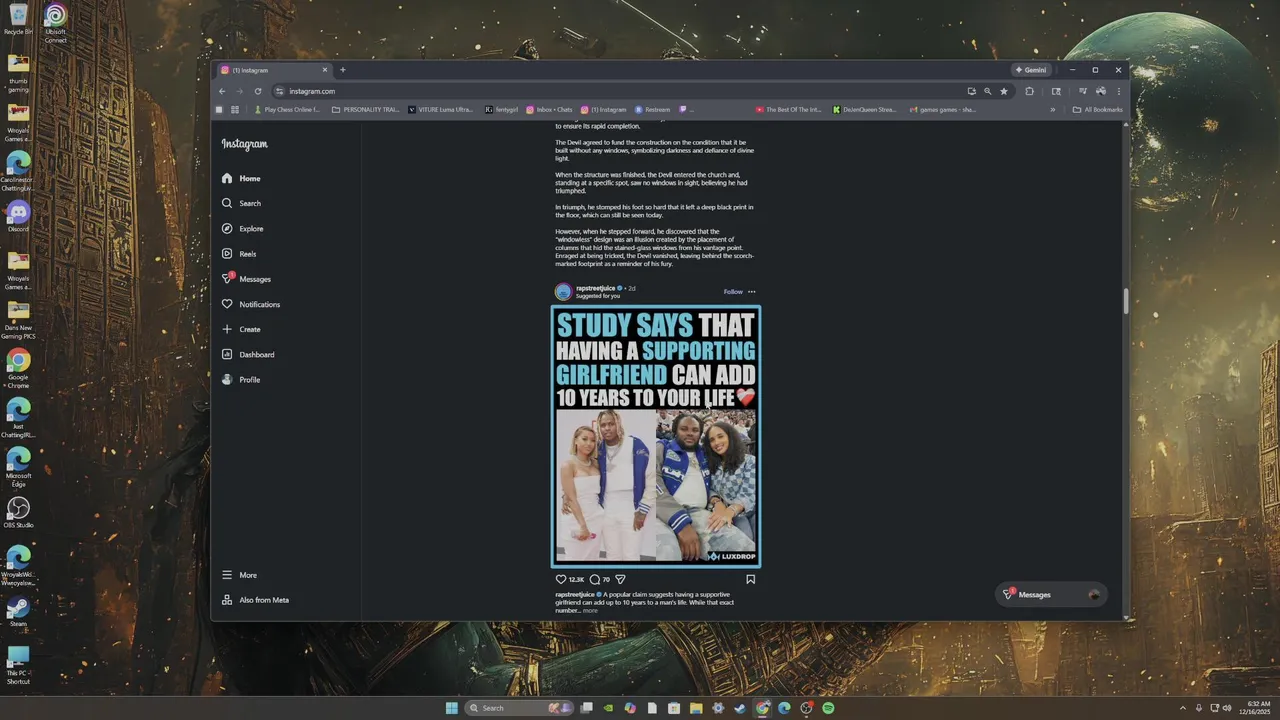This screenshot has width=1280, height=720.
Task: Expand Also from Meta
Action: [256, 600]
